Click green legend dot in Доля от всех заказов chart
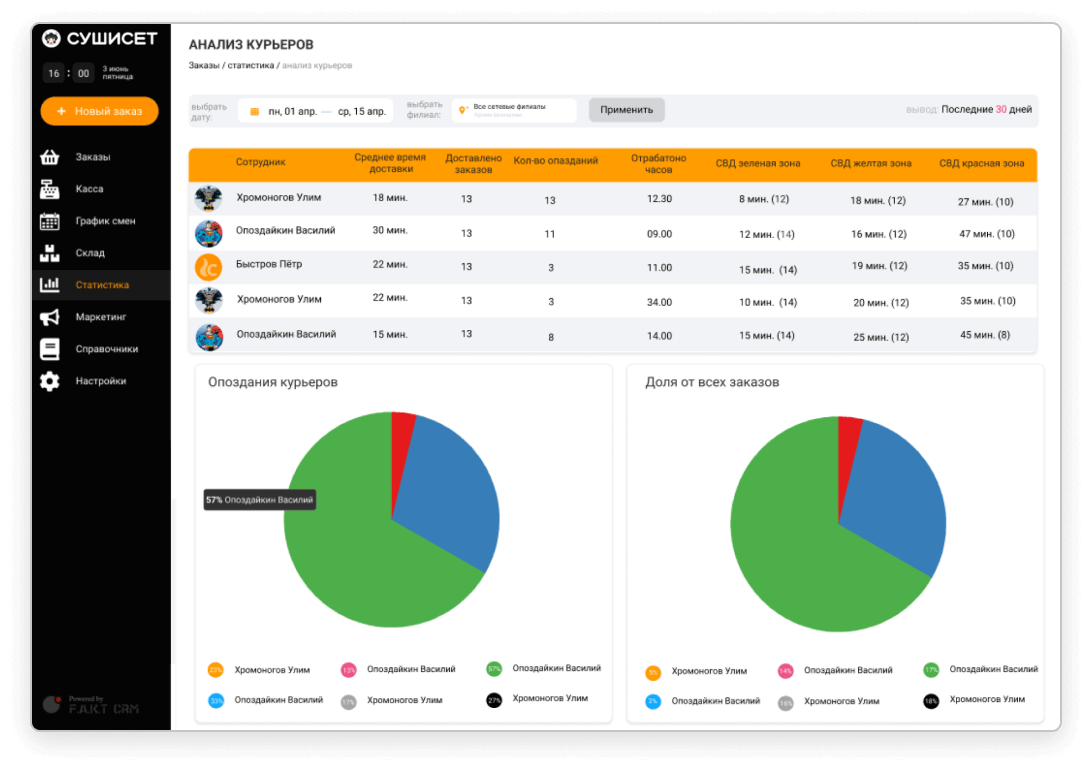Viewport: 1092px width, 770px height. (931, 670)
